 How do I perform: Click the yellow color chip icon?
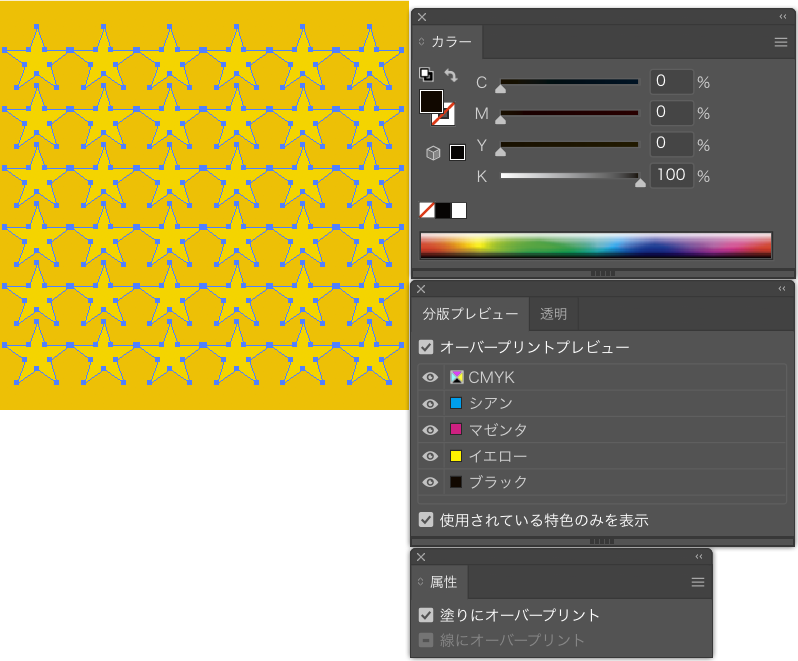(x=456, y=455)
